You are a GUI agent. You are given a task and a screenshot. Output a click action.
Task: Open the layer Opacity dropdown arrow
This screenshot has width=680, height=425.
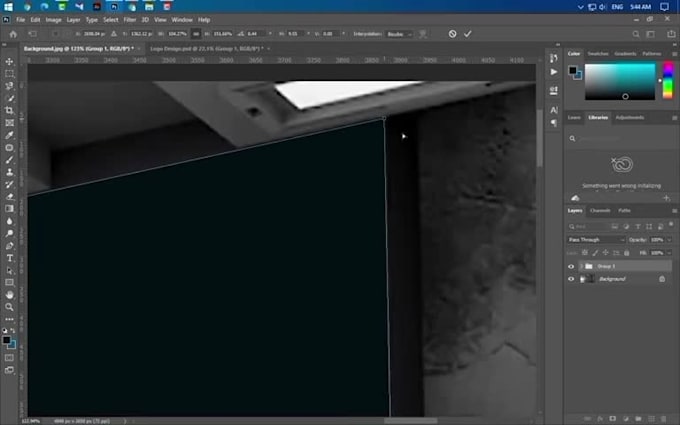(669, 240)
